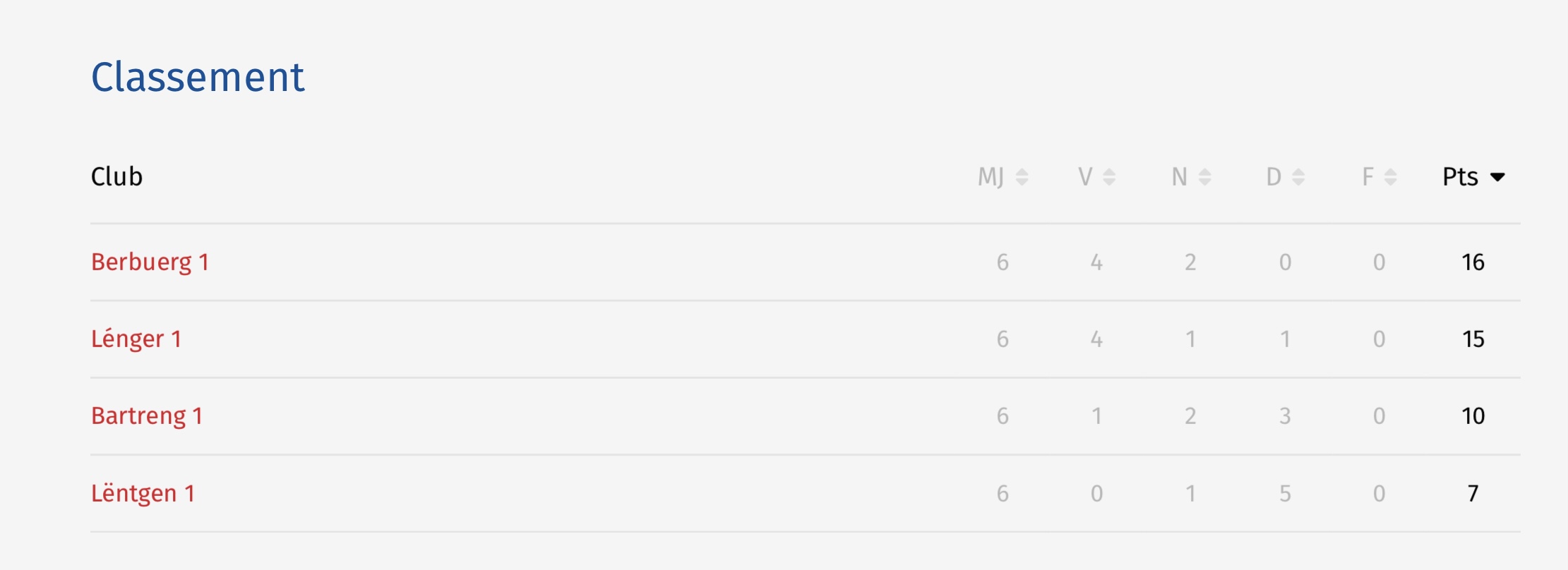
Task: Sort by F column arrows
Action: (x=1390, y=177)
